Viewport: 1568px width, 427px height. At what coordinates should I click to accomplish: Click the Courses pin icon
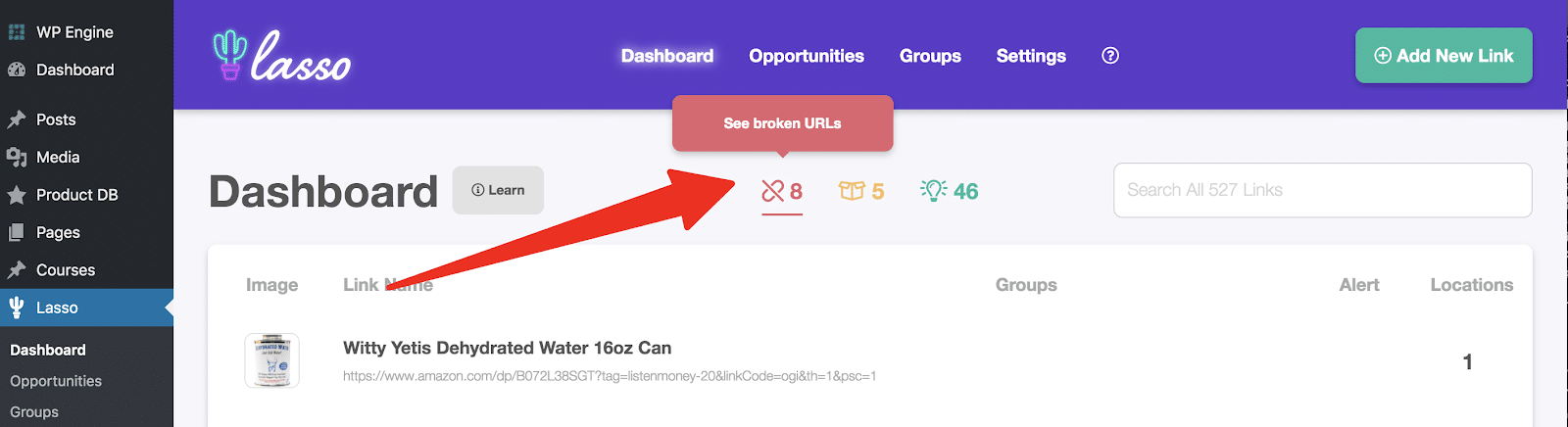(17, 270)
